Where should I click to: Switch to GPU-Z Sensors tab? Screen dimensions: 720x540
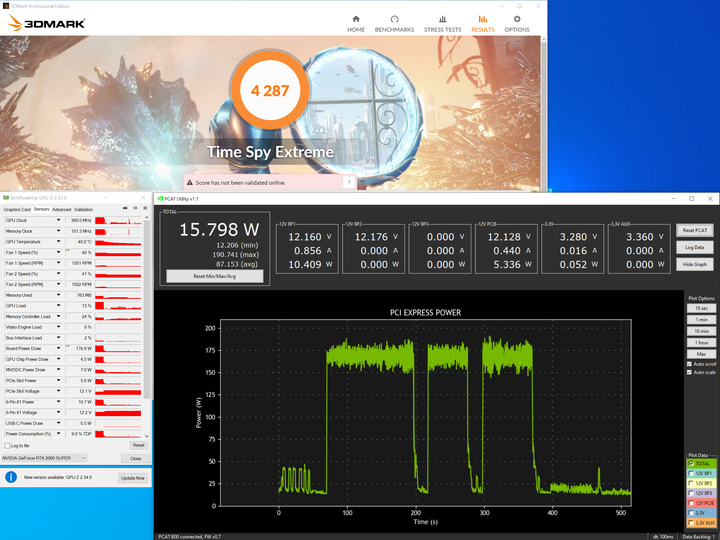[x=41, y=209]
